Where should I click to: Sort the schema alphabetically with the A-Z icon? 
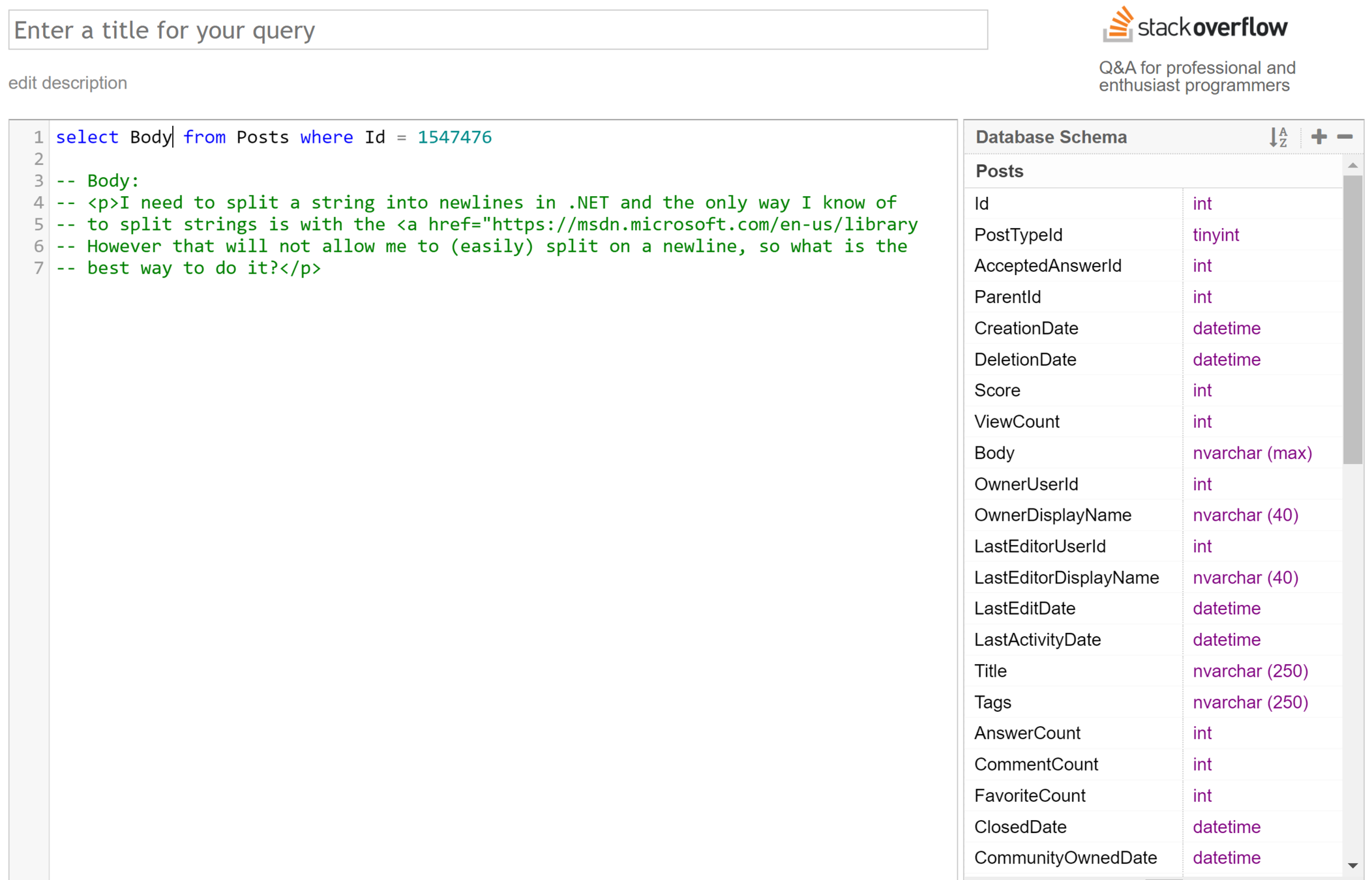click(x=1278, y=138)
